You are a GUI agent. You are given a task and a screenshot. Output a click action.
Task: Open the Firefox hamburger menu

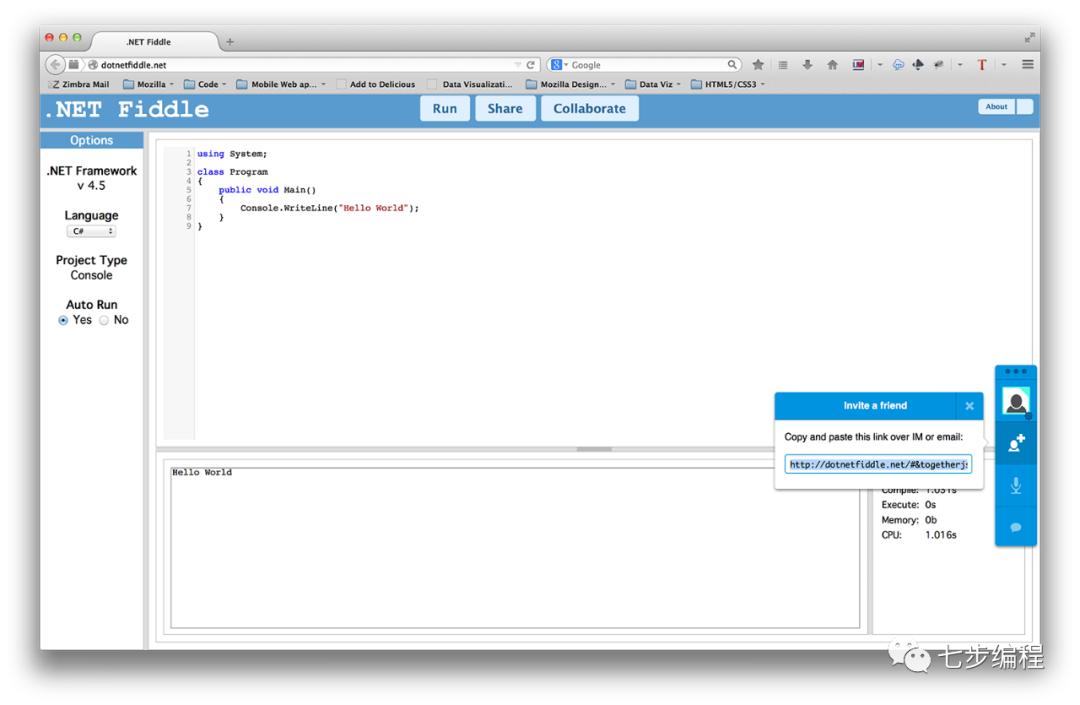point(1028,65)
